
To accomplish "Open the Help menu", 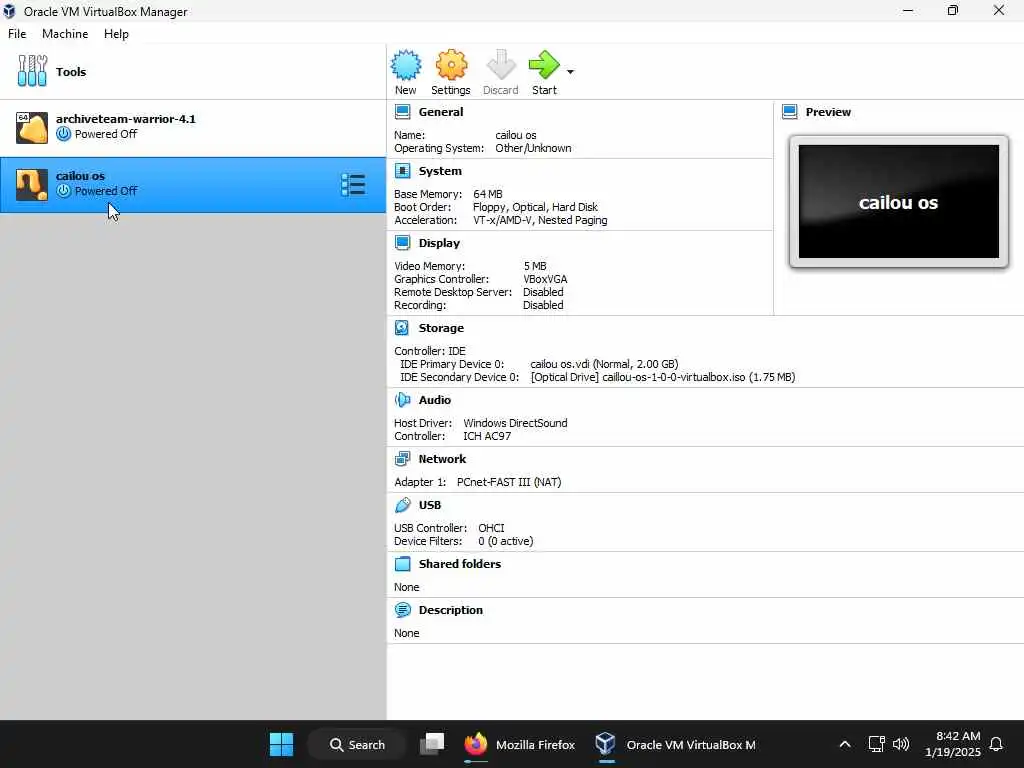I will pyautogui.click(x=116, y=34).
